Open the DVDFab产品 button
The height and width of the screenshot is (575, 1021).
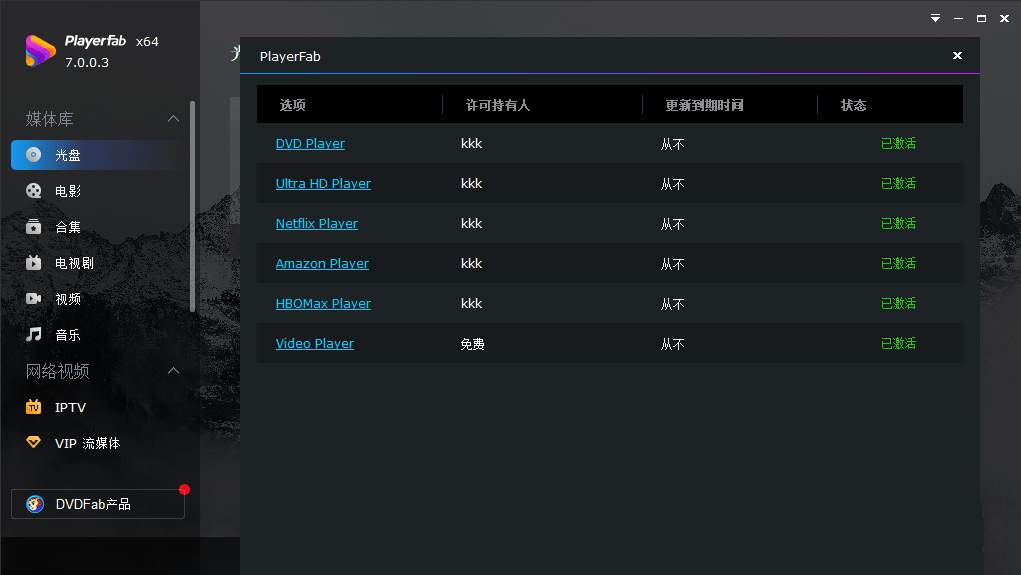coord(98,504)
